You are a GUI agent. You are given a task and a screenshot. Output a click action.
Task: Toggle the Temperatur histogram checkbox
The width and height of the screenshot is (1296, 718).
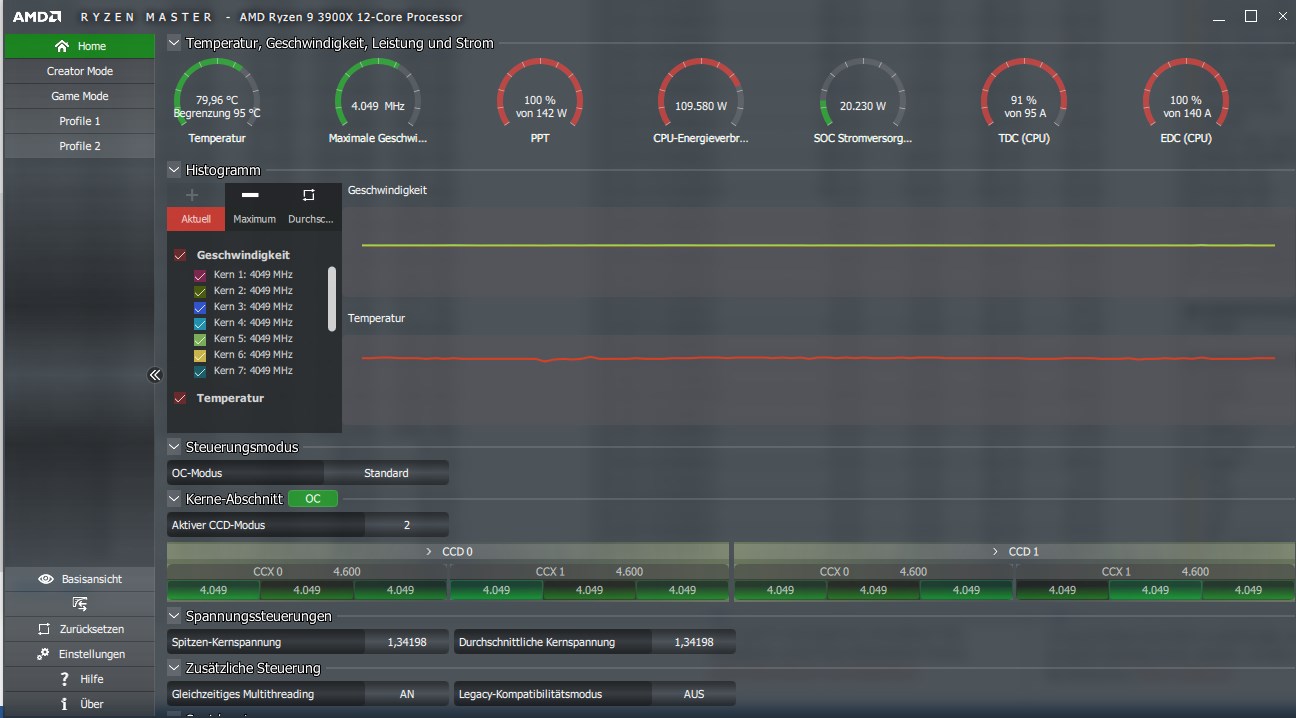180,398
